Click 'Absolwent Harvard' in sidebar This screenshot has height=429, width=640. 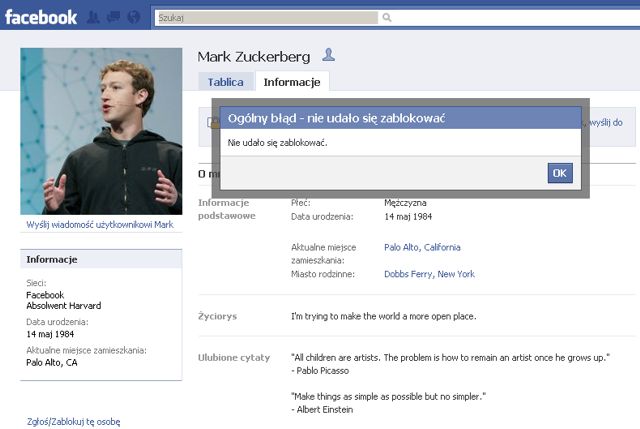point(64,306)
